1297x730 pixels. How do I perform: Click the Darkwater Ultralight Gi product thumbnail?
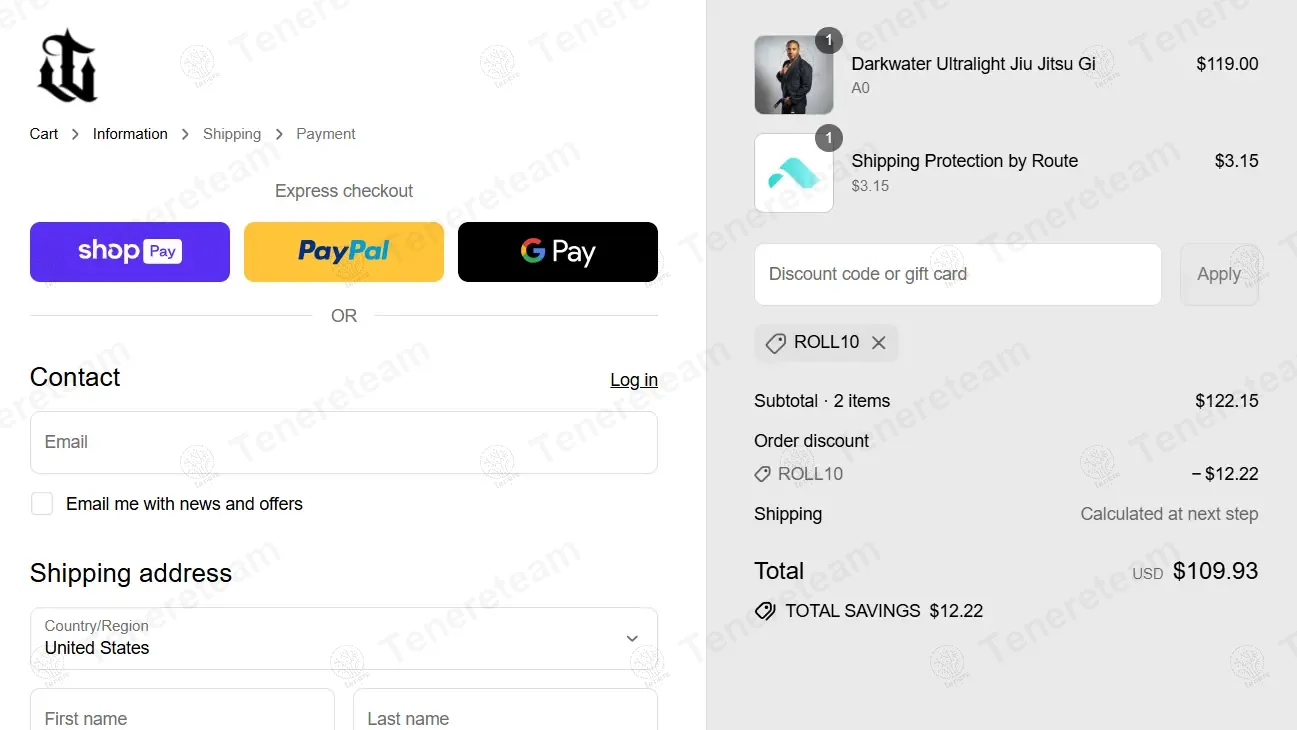coord(794,75)
